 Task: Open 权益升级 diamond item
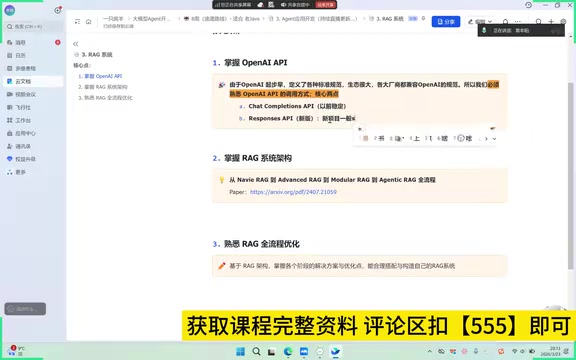point(33,159)
